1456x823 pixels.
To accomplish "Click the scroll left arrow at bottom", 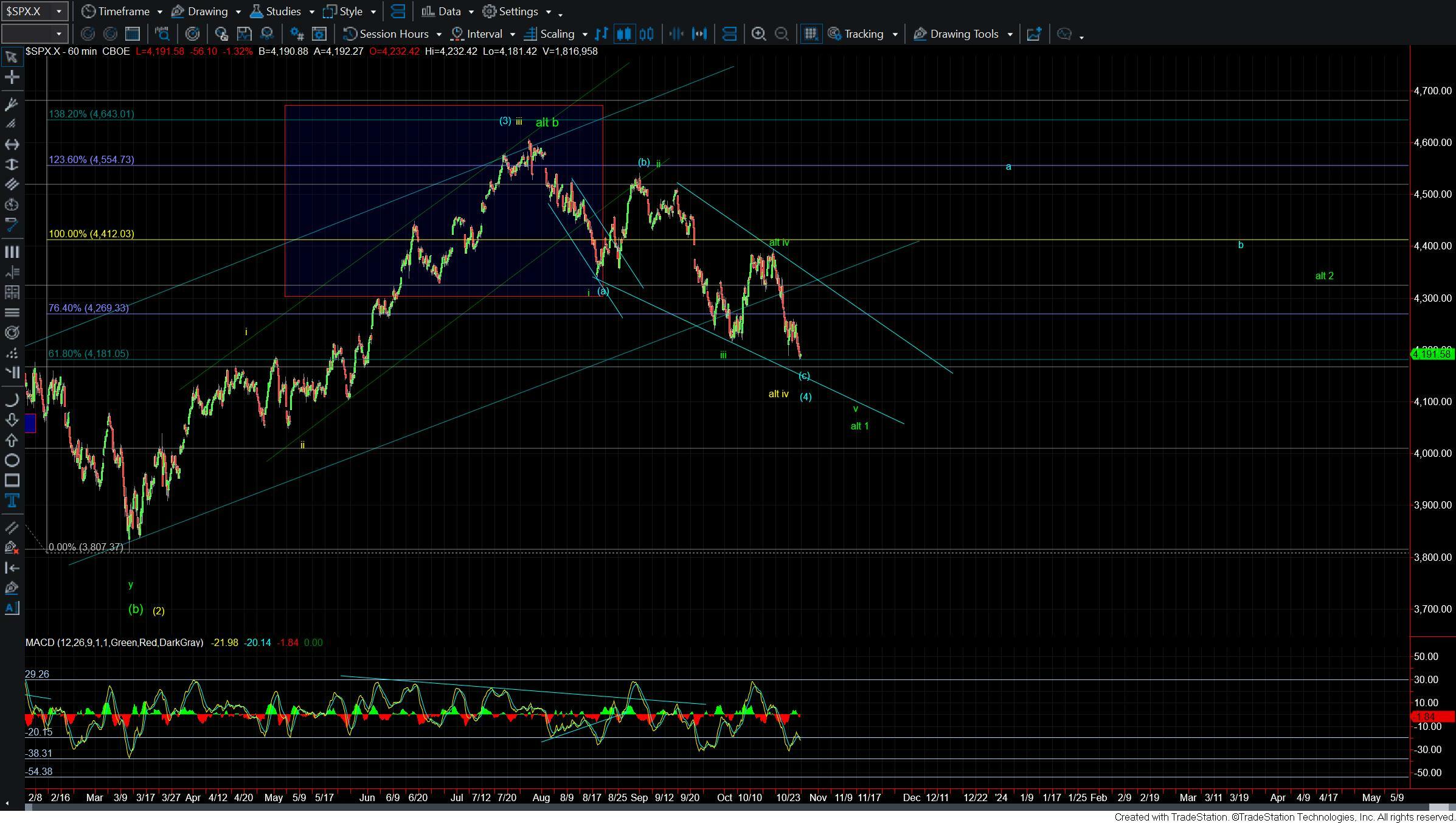I will [7, 804].
